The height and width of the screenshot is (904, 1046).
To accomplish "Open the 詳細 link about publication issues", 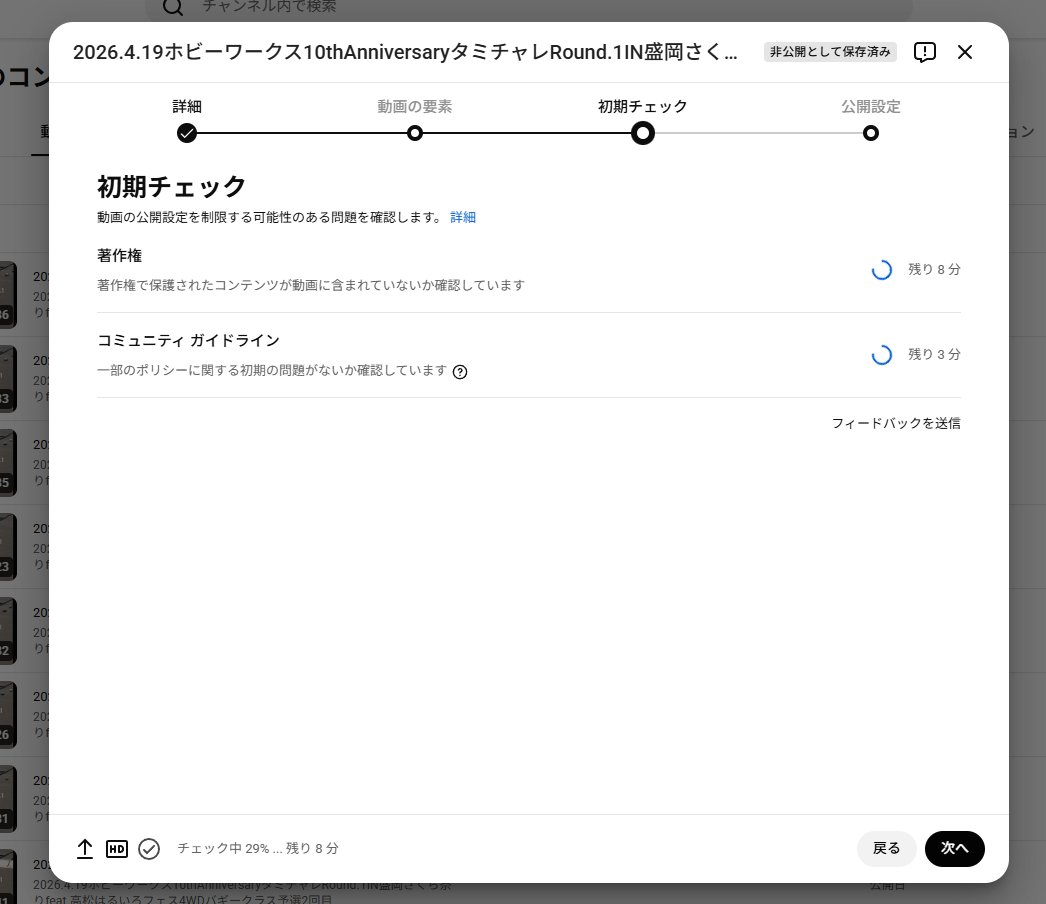I will pos(463,217).
